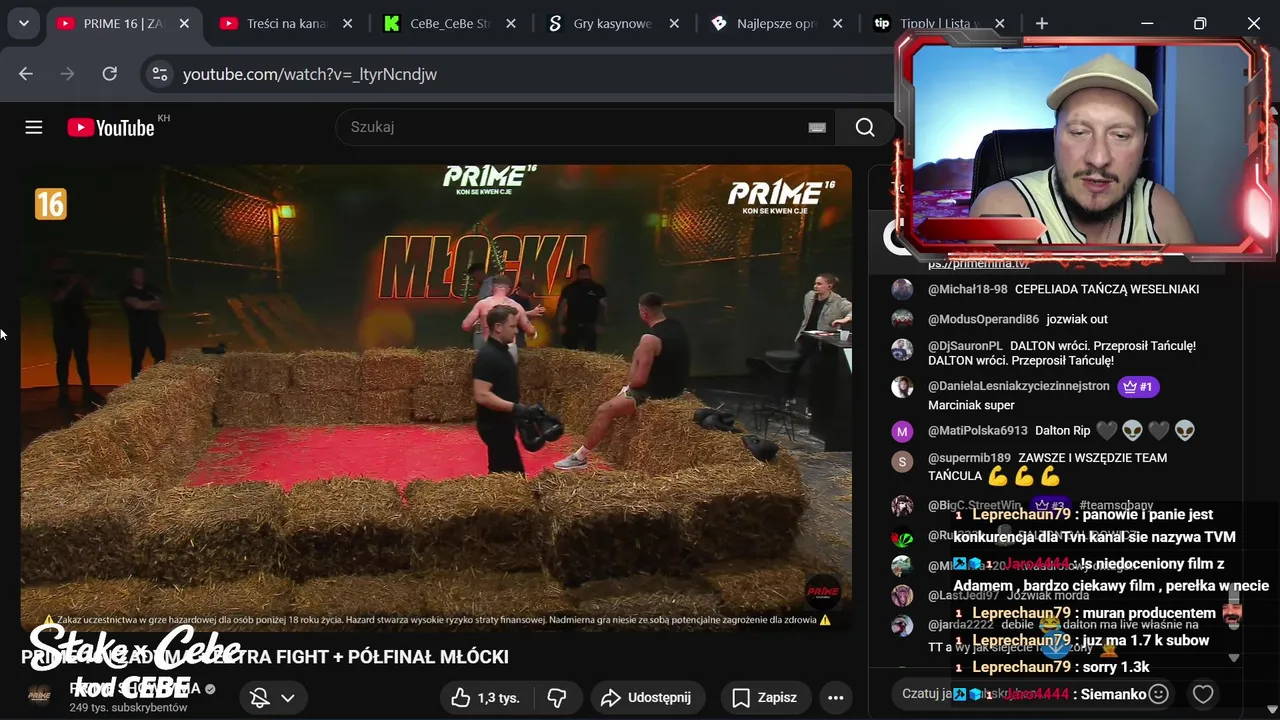Close the Najlepsze tab
The image size is (1280, 720).
coord(837,23)
